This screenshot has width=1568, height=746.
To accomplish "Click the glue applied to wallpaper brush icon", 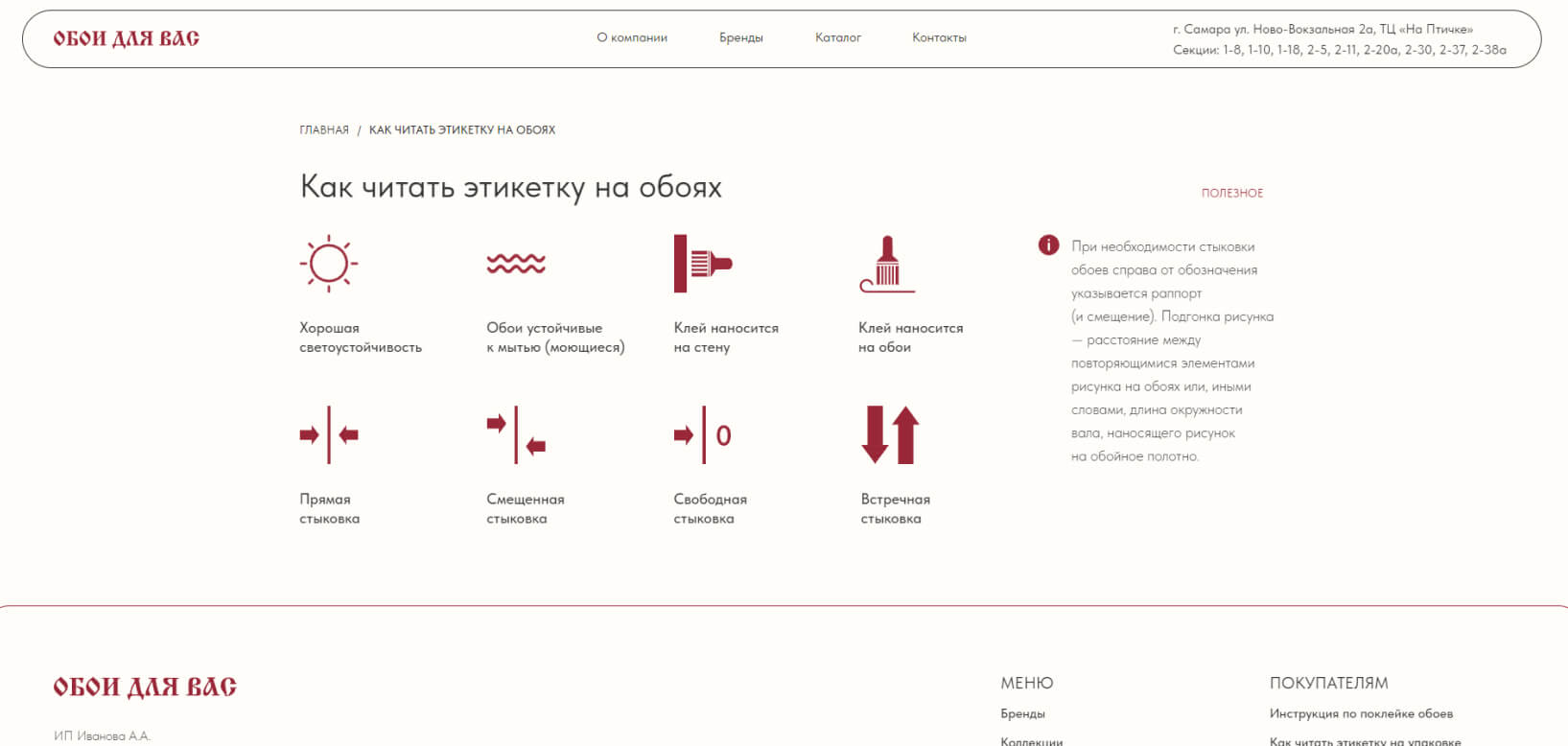I will (x=887, y=264).
